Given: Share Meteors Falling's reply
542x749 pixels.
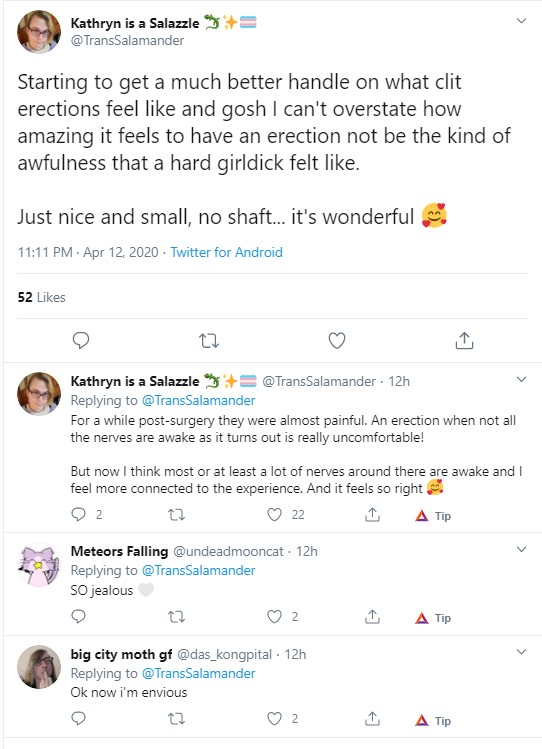Looking at the screenshot, I should click(372, 617).
